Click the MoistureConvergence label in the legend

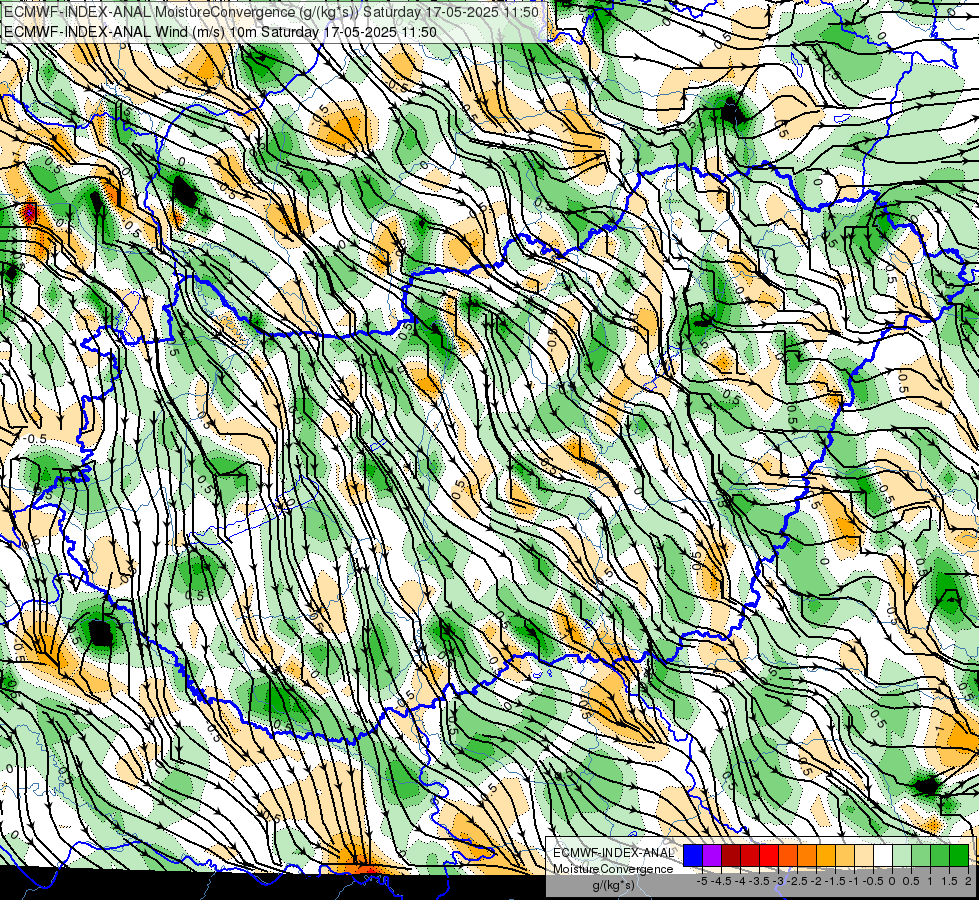pos(613,869)
